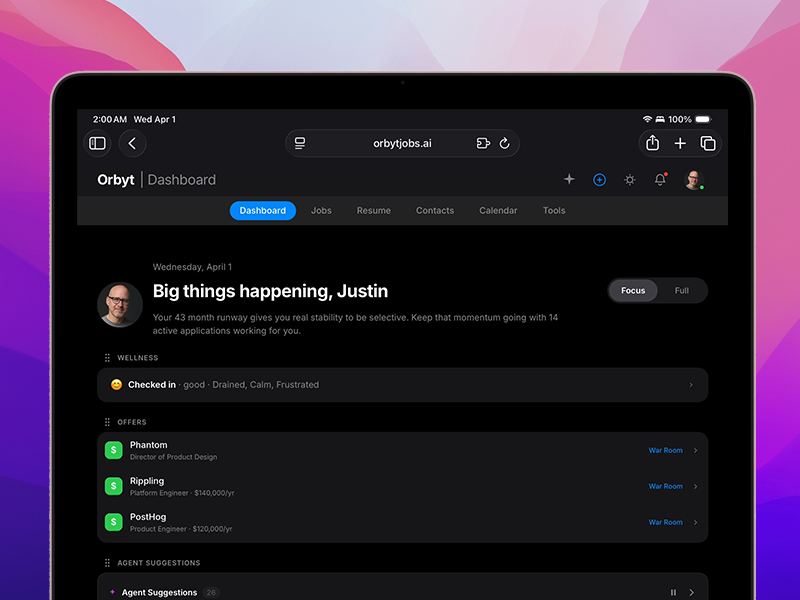Click the green dollar icon for PostHog
This screenshot has height=600, width=800.
114,522
